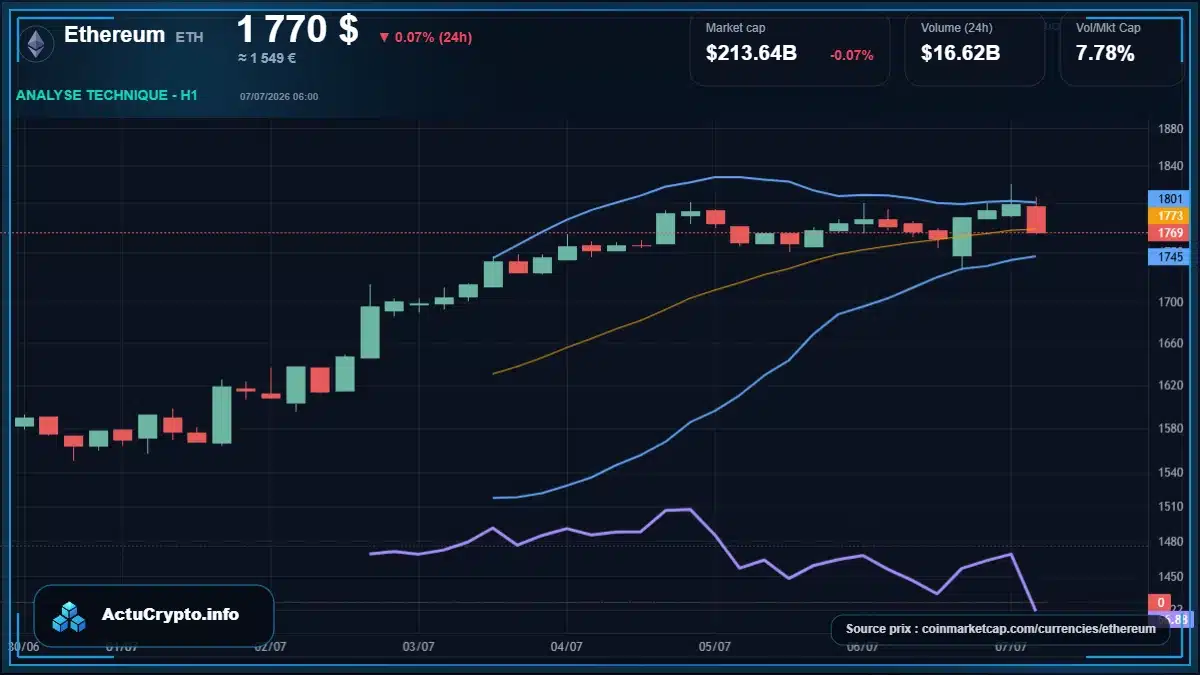Click the last red candlestick on chart
The image size is (1200, 675).
(x=1036, y=217)
